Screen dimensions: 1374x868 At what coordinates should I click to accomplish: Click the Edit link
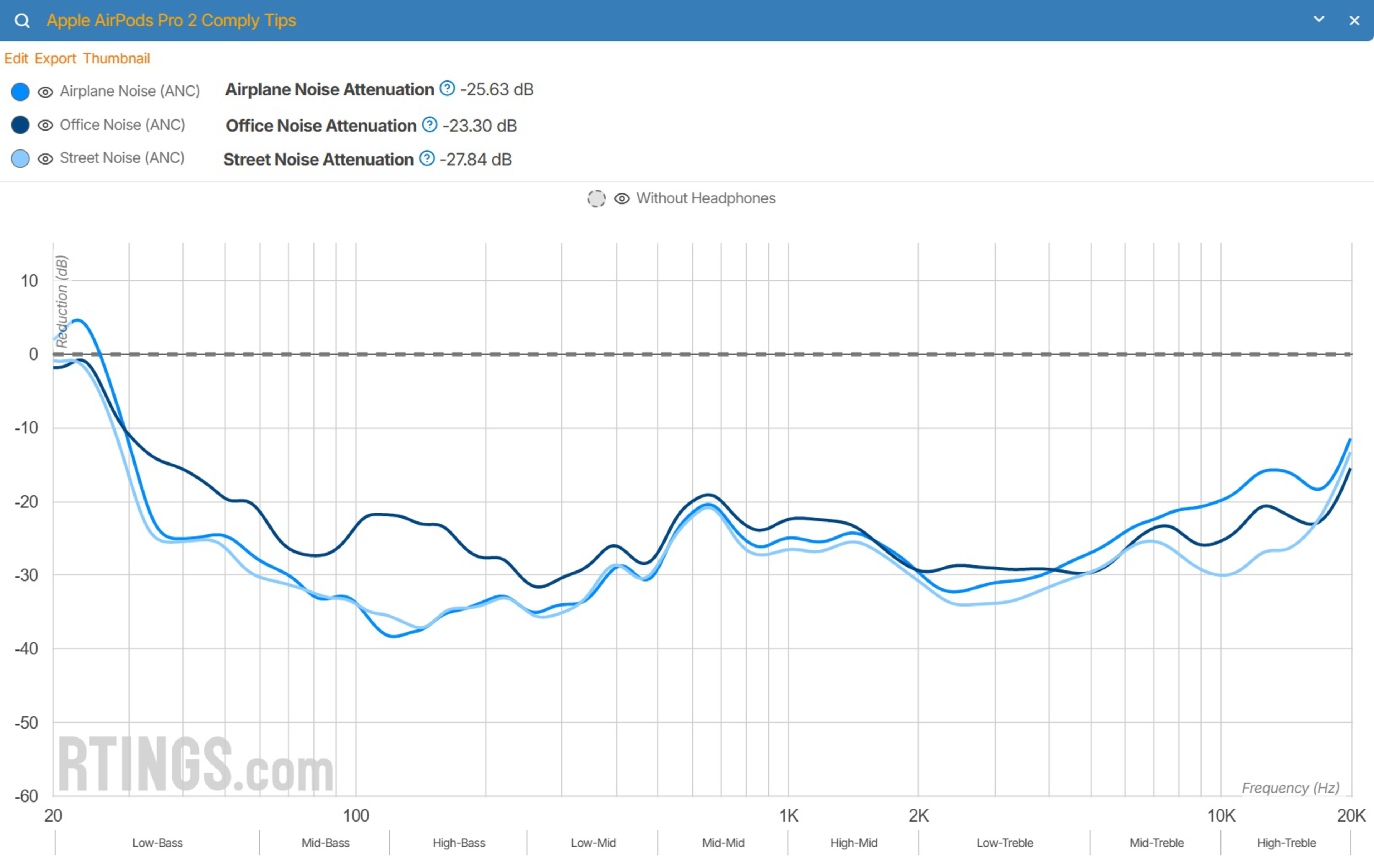click(16, 58)
